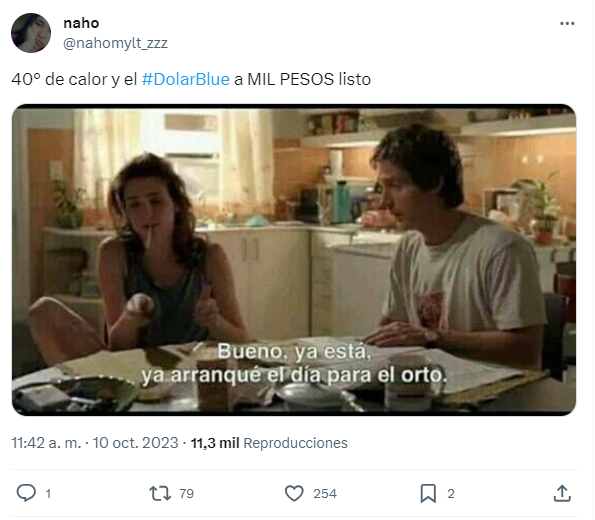595x520 pixels.
Task: Click the #DolarBlue hashtag
Action: point(186,79)
